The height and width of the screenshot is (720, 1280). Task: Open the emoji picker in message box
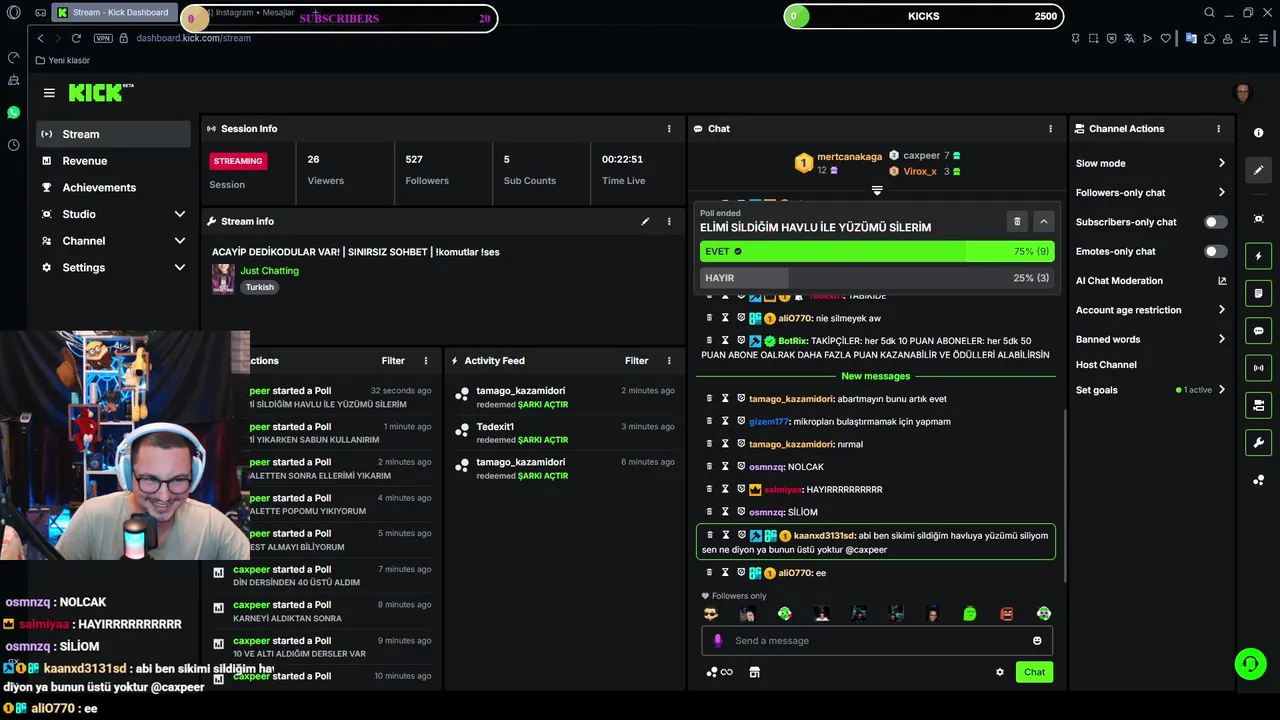[1037, 641]
